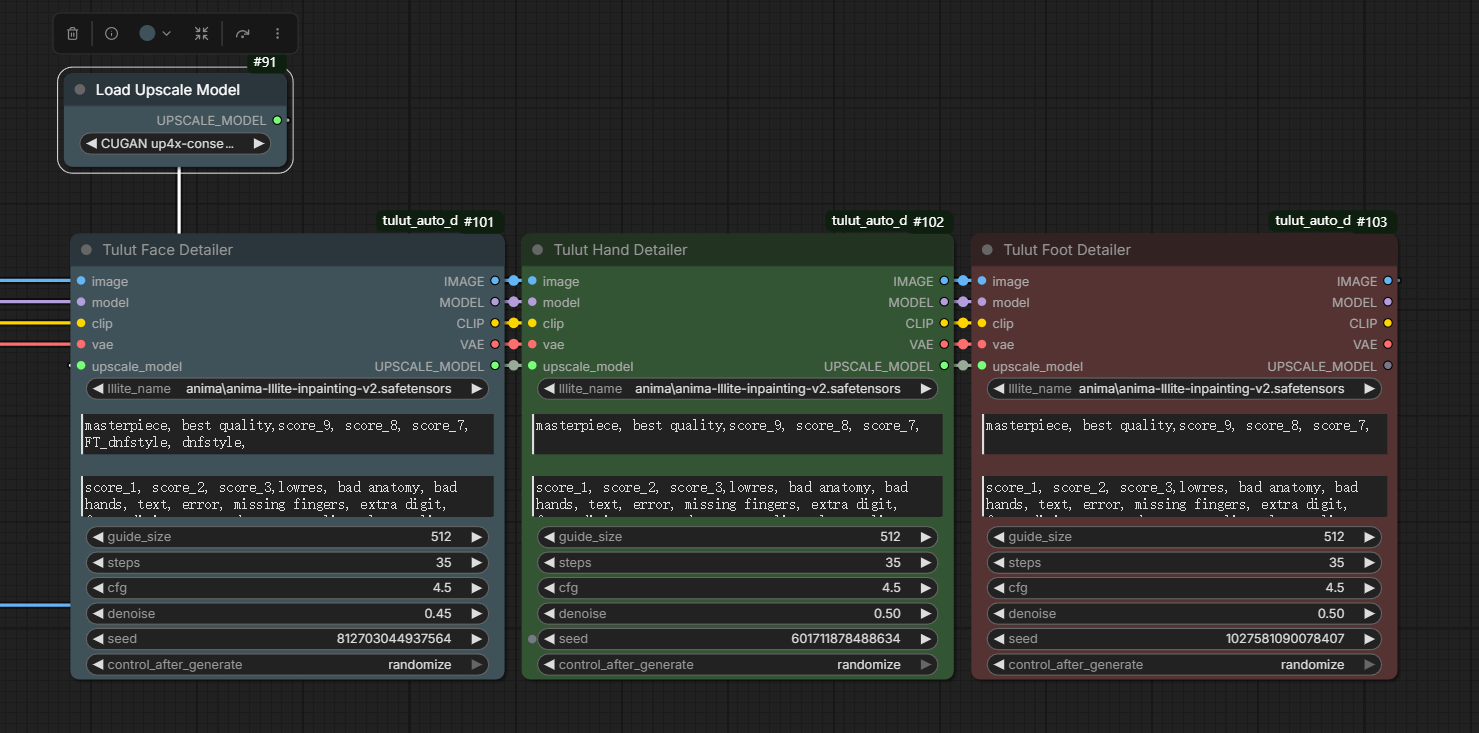Increase steps on Foot Detailer with right arrow

tap(1369, 563)
